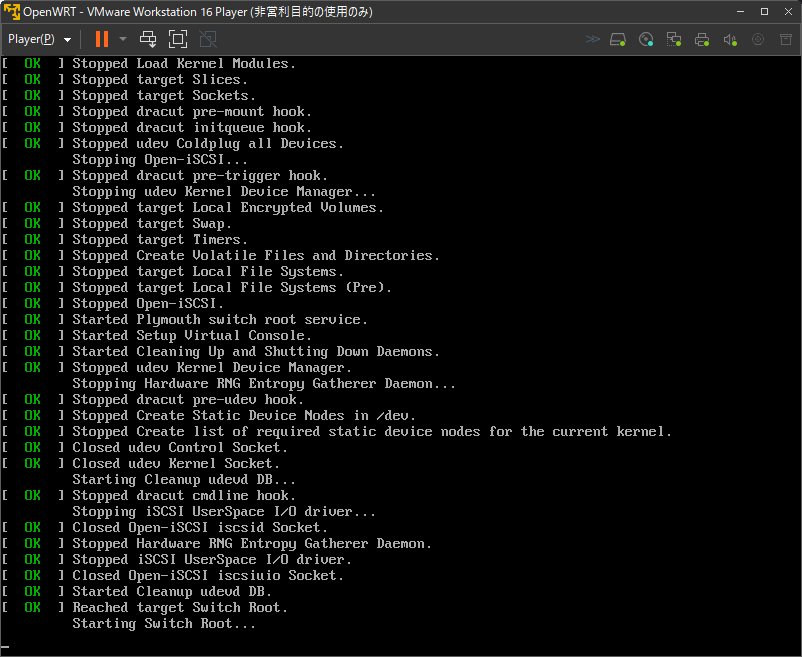802x657 pixels.
Task: Click 'Stopped Load Kernel Modules.' line
Action: coord(184,63)
